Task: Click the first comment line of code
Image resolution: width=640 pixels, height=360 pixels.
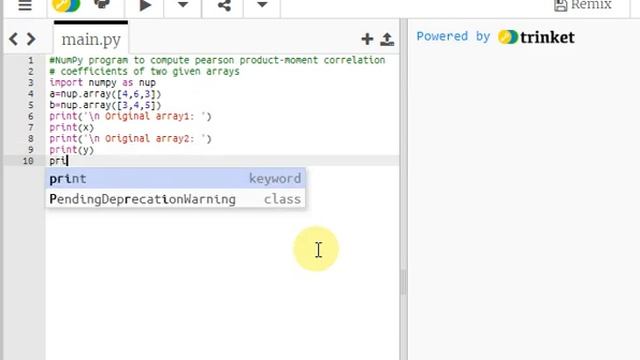Action: [x=217, y=60]
